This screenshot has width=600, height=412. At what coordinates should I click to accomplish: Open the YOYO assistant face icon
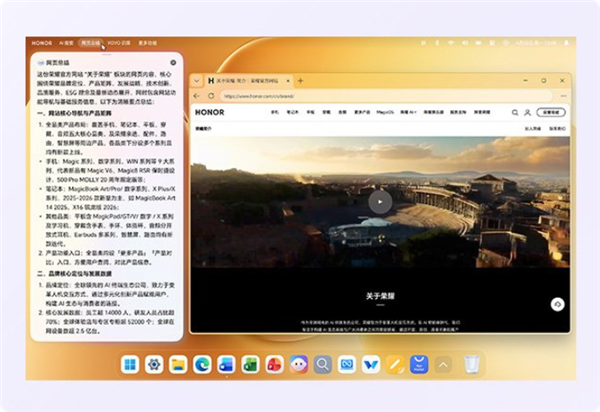click(x=299, y=365)
